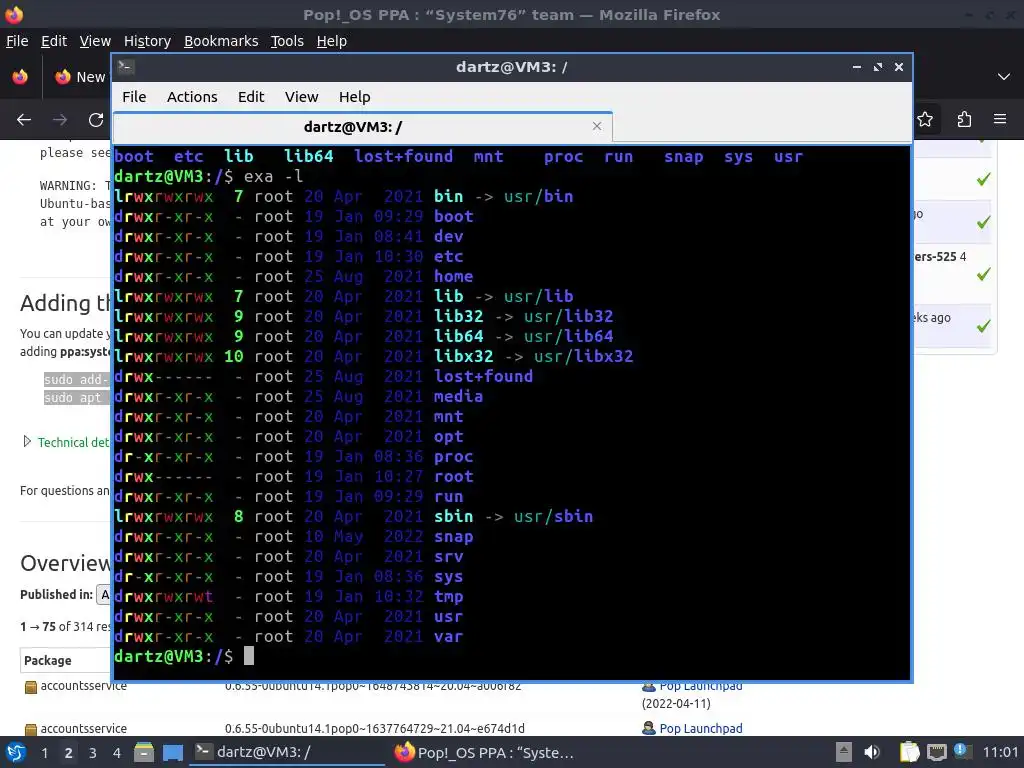Open the terminal Help menu
Viewport: 1024px width, 768px height.
tap(355, 97)
